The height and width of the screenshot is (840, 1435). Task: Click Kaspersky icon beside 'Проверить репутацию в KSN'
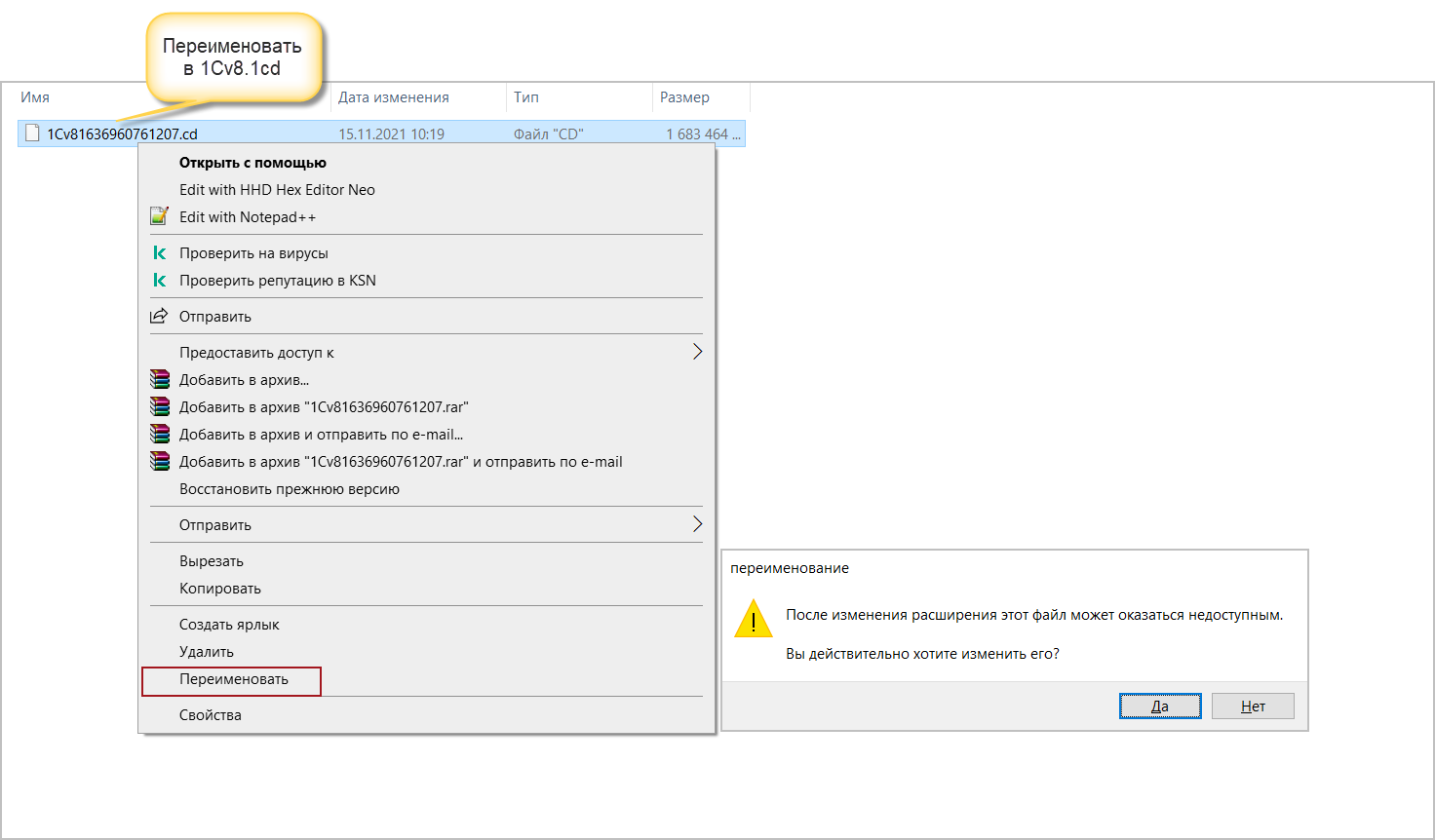pyautogui.click(x=159, y=281)
